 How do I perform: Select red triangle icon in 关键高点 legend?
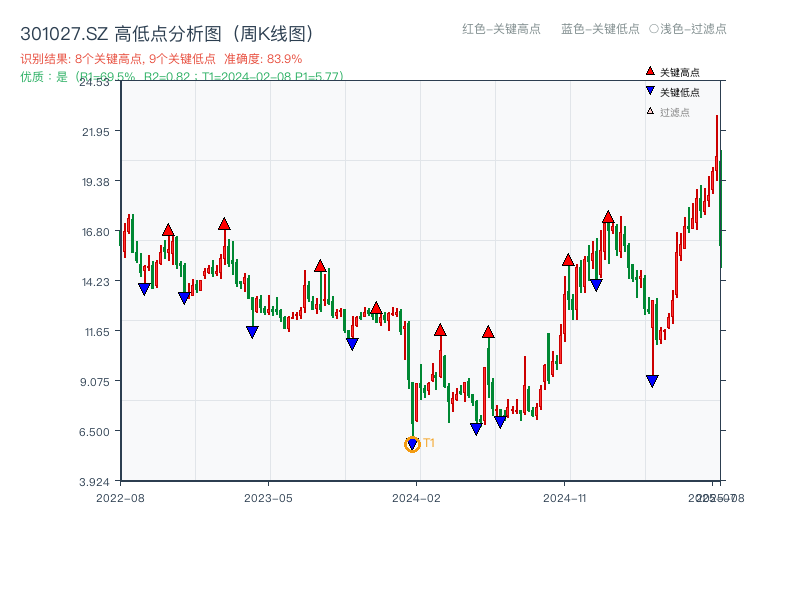pyautogui.click(x=650, y=71)
